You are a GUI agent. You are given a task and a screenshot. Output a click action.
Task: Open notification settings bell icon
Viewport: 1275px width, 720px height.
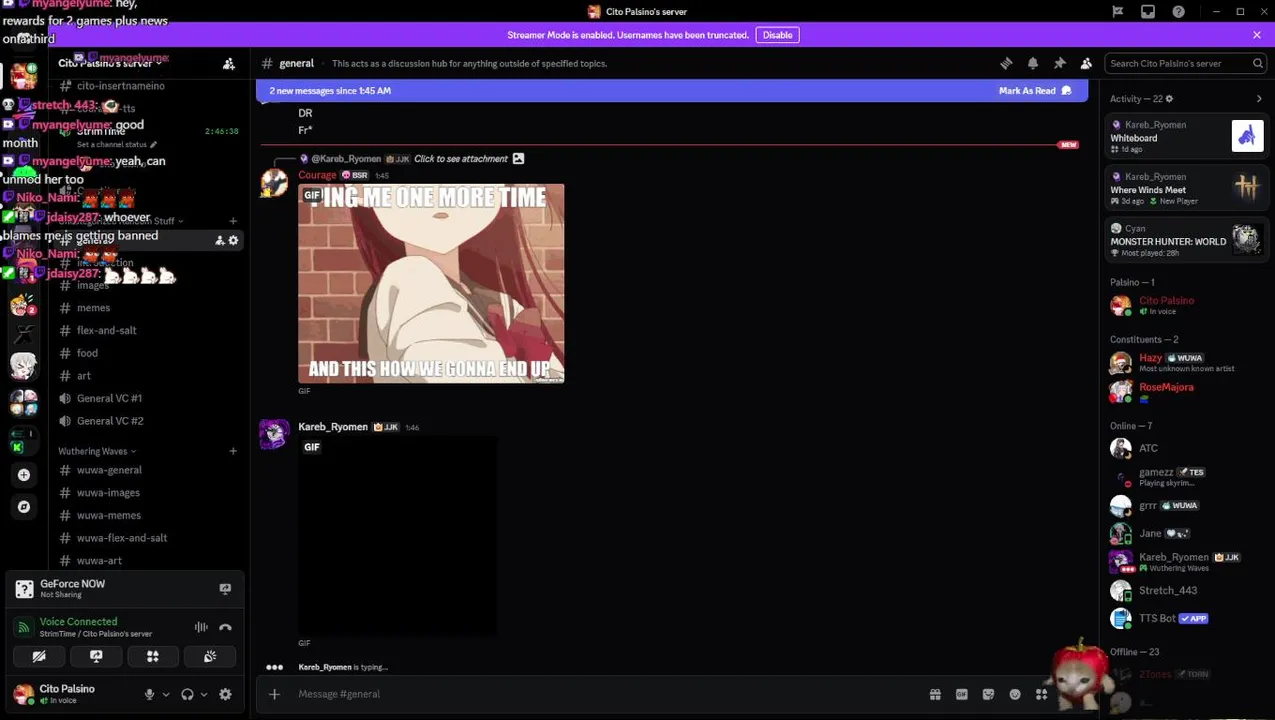(x=1033, y=63)
